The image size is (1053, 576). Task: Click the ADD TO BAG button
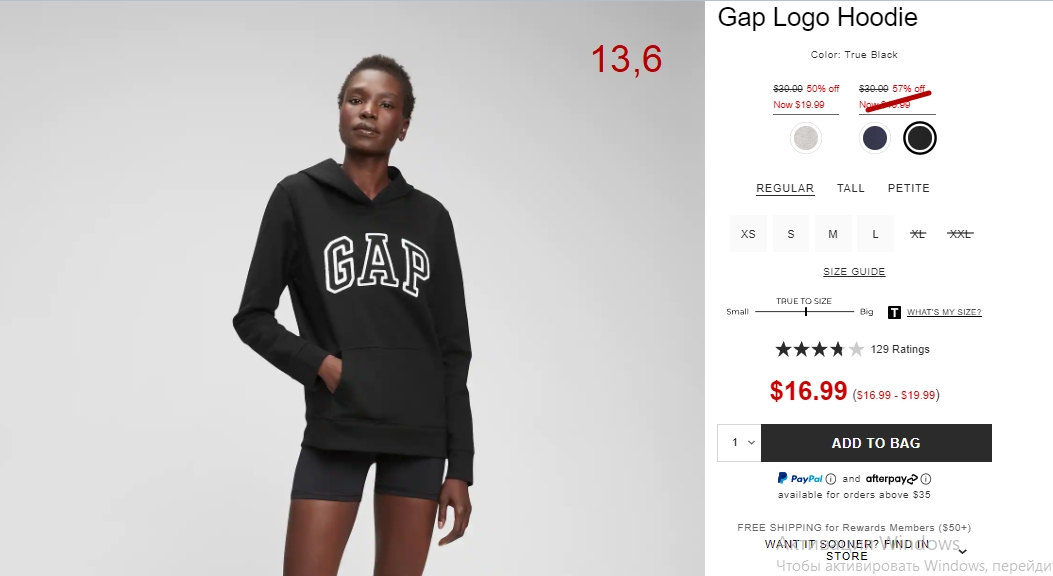click(876, 443)
